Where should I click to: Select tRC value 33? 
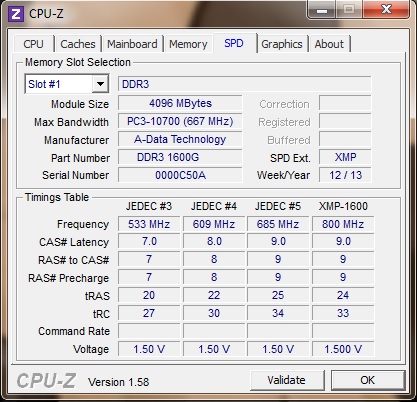tap(343, 313)
